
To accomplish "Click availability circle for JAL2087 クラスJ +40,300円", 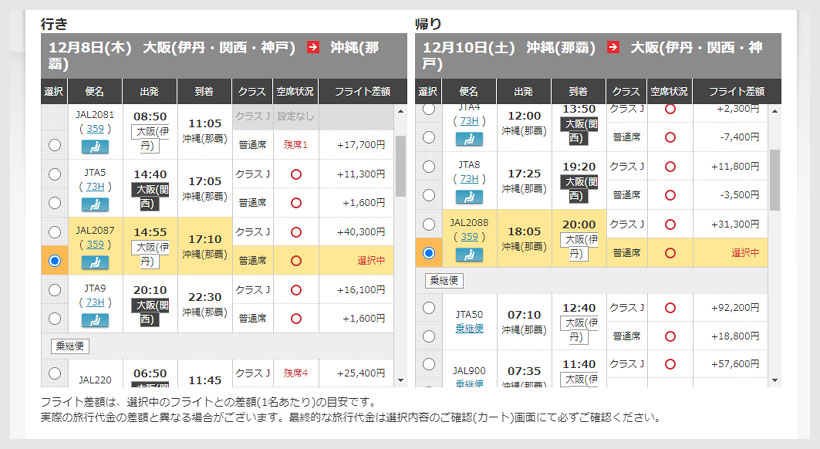I will (296, 232).
